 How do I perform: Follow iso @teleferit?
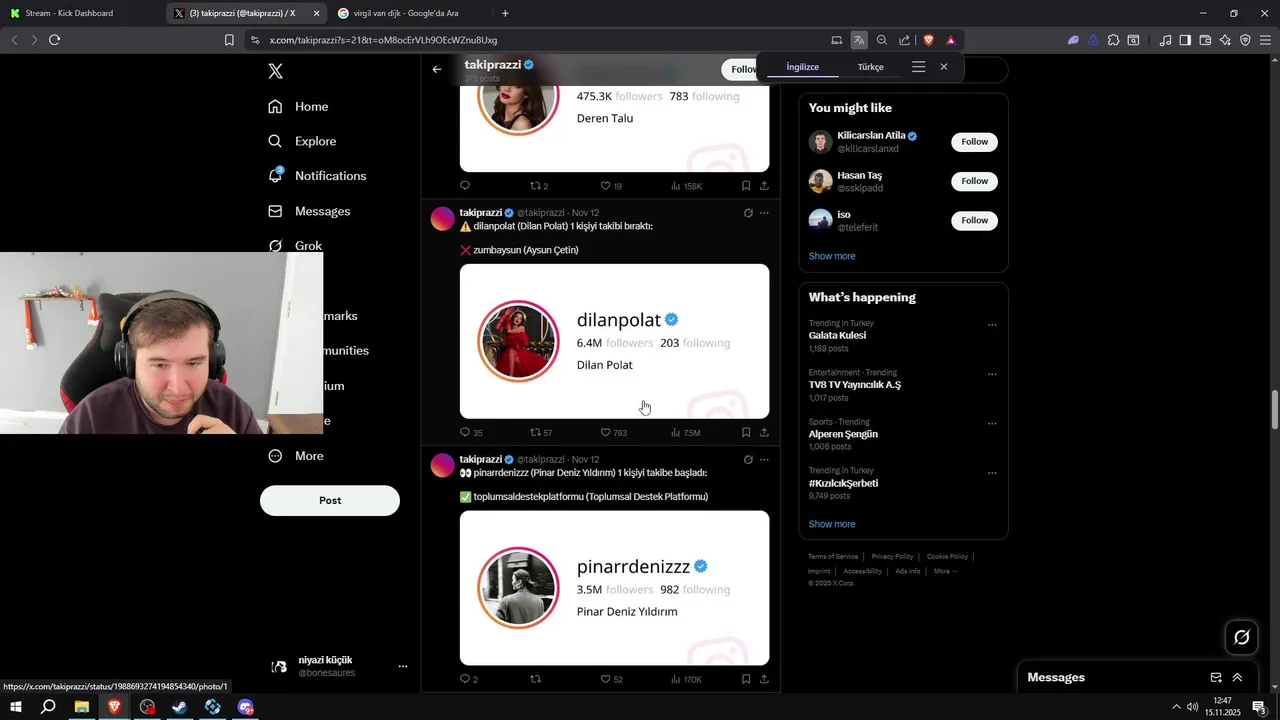click(974, 220)
